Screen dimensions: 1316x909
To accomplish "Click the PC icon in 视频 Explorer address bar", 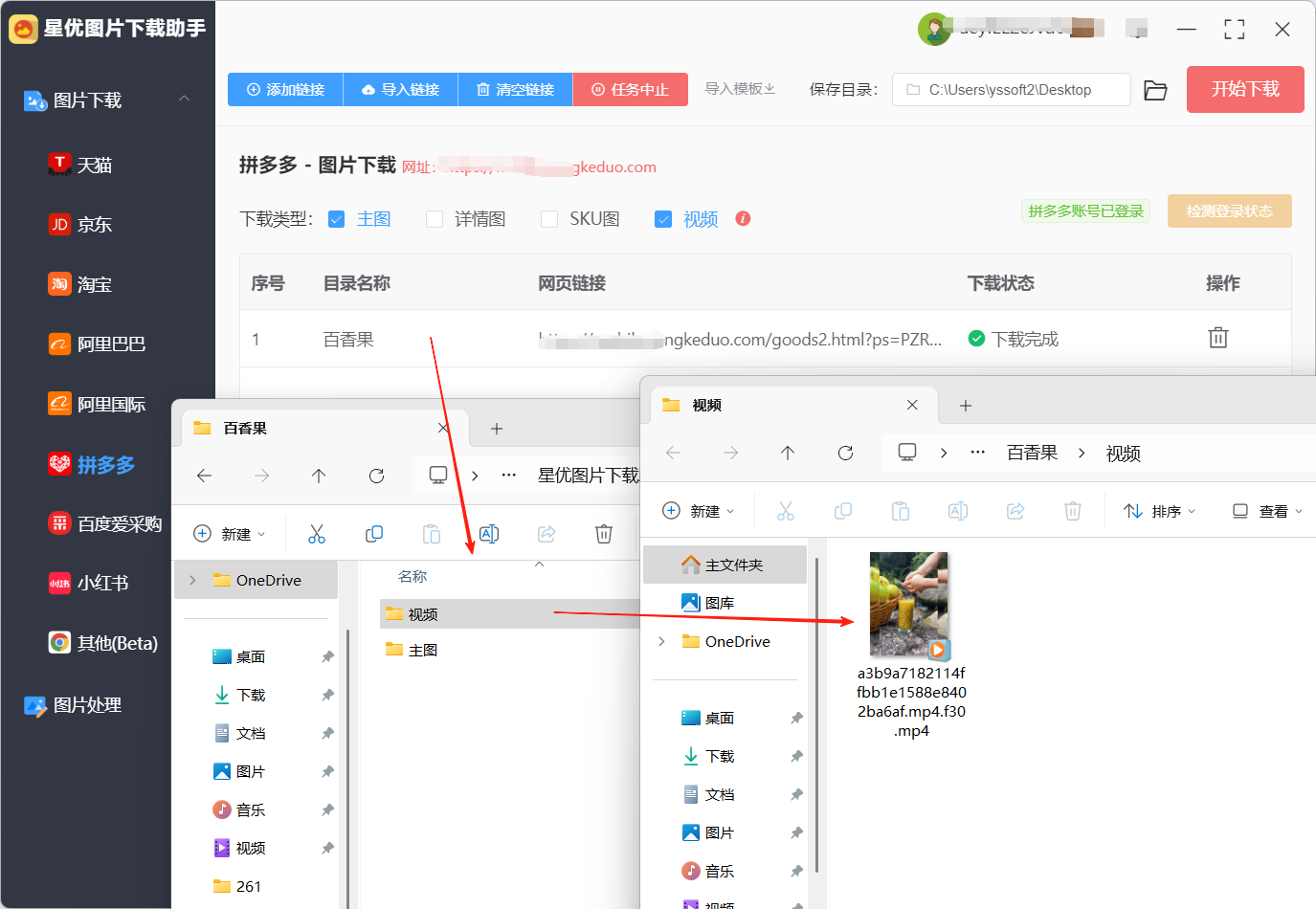I will click(x=907, y=452).
